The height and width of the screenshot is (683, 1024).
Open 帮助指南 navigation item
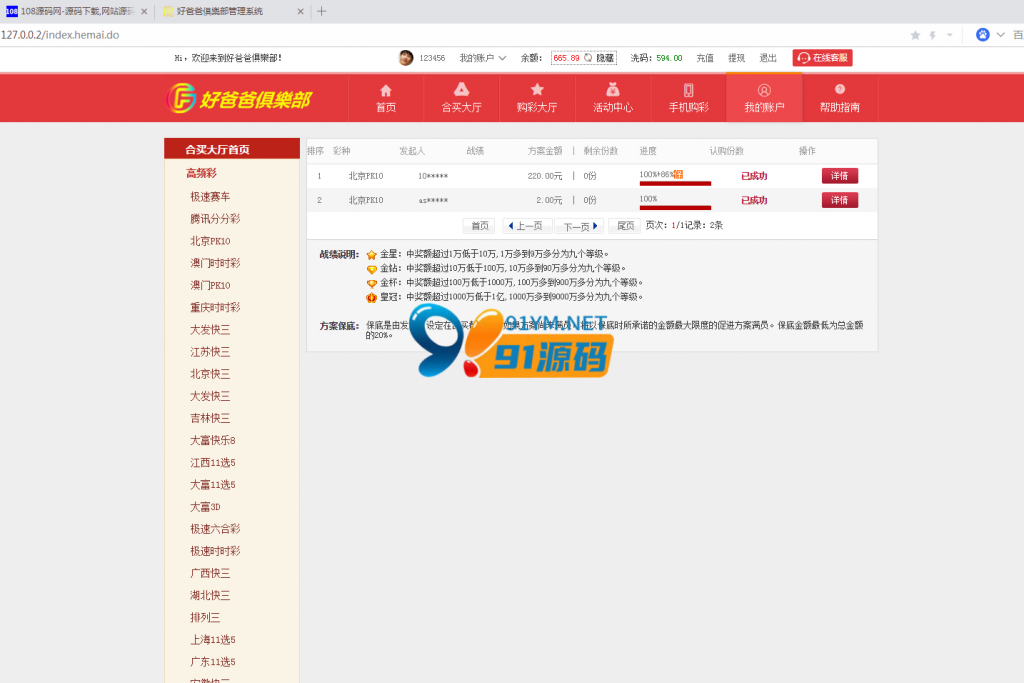pos(840,98)
